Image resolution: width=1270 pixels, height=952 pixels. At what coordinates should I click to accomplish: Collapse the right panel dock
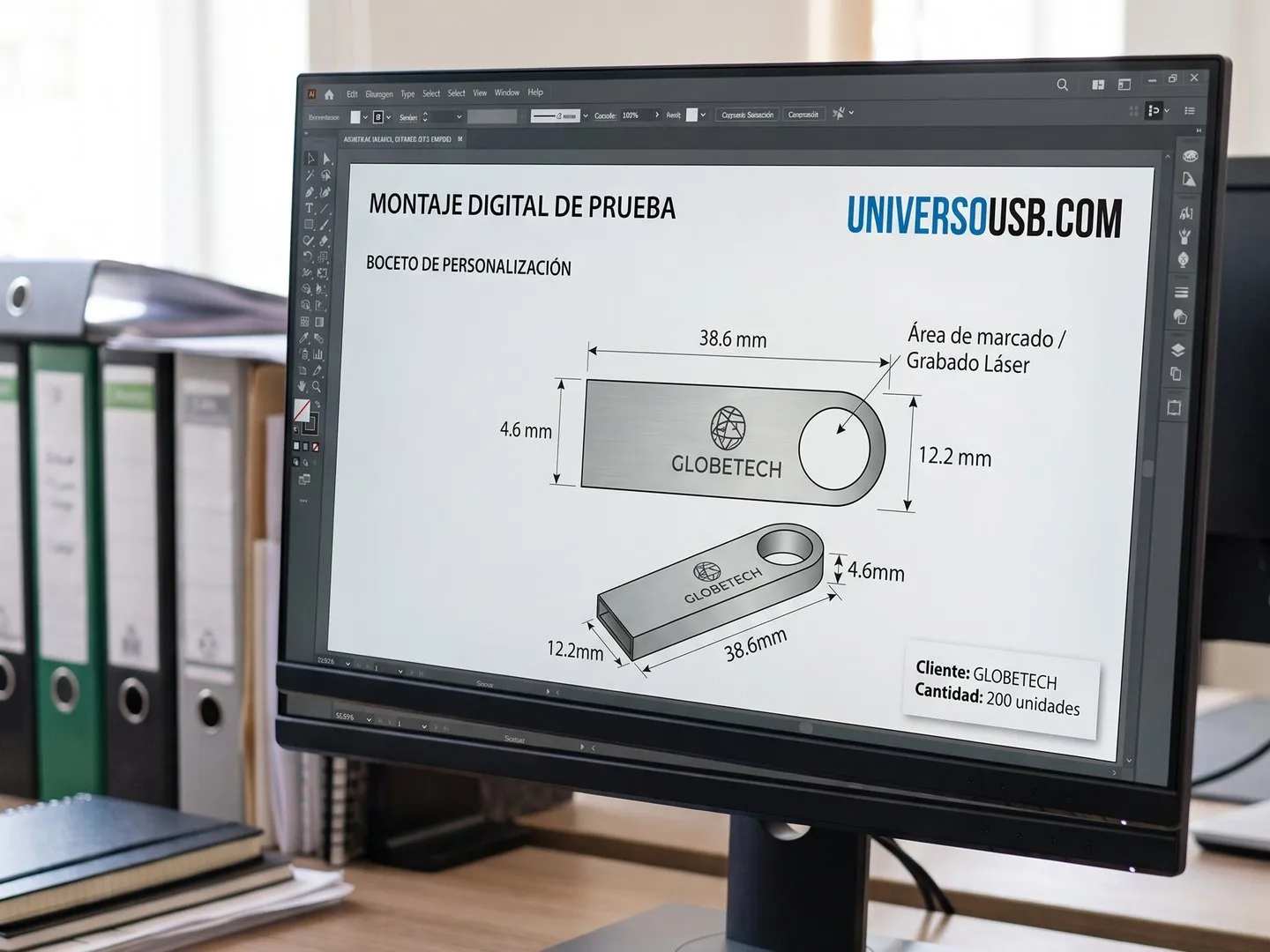click(1199, 130)
